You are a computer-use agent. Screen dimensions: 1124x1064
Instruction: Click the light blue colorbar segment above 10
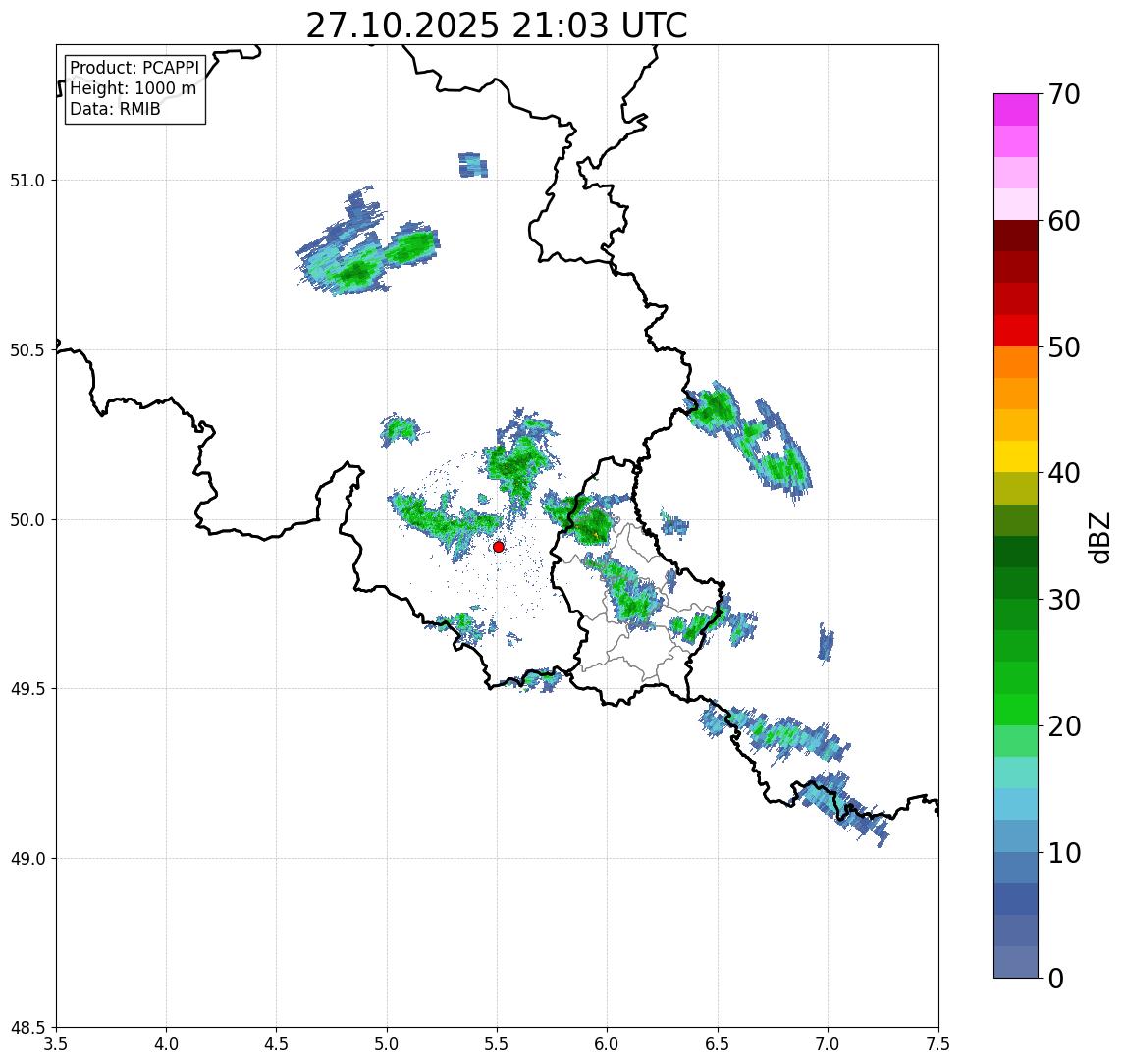pyautogui.click(x=1016, y=835)
